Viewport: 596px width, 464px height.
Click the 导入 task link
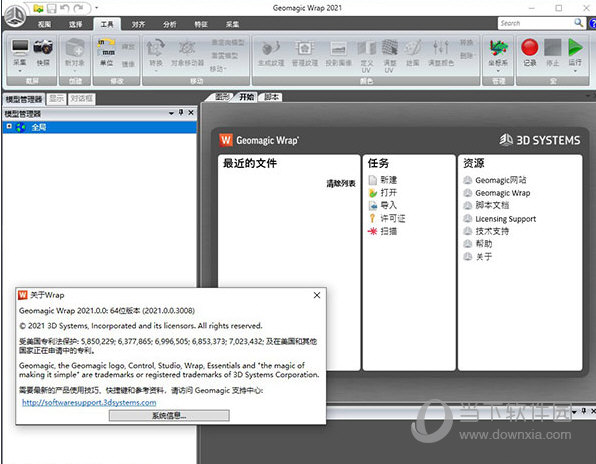coord(388,205)
